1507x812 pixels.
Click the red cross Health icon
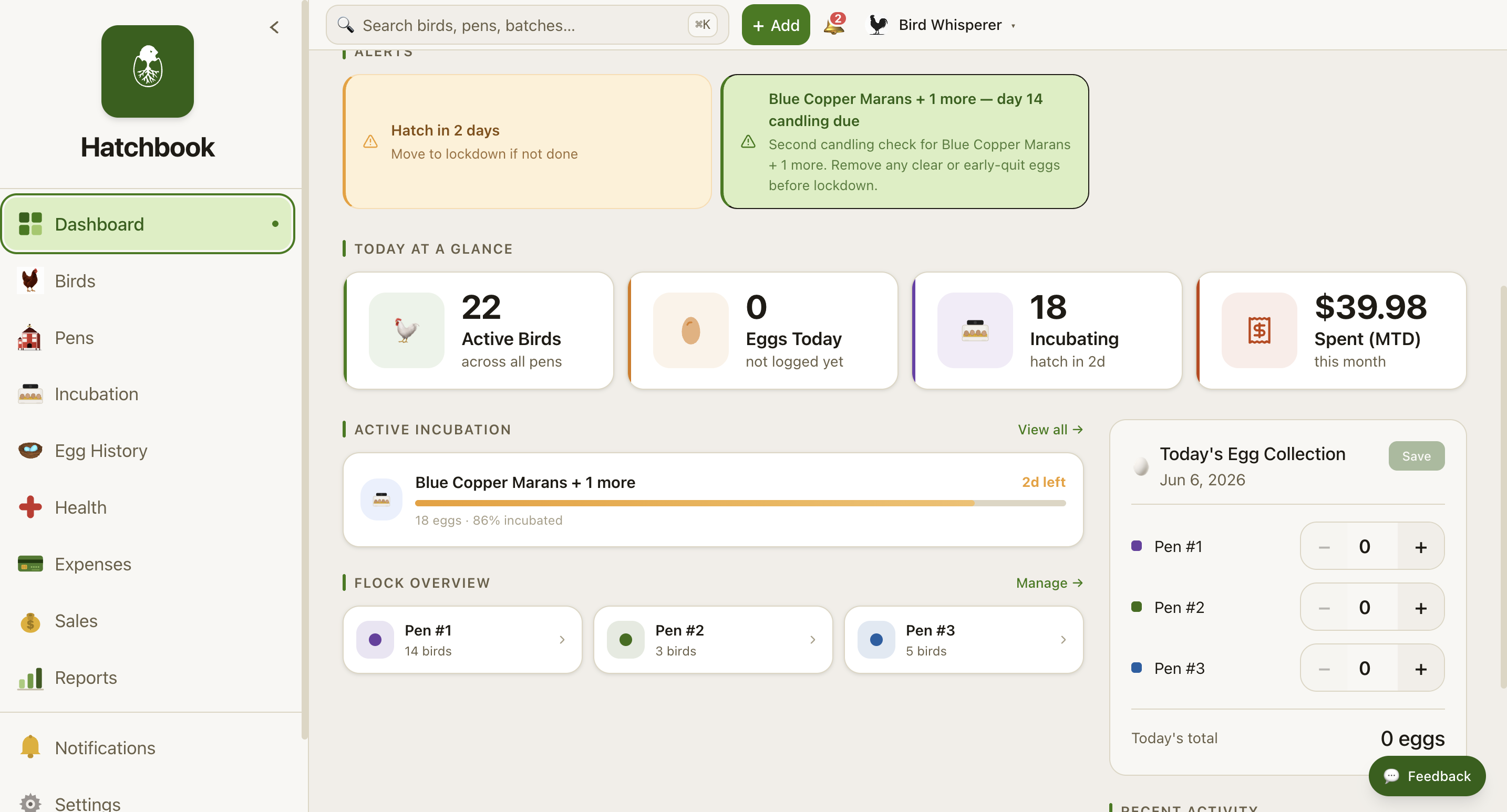click(30, 507)
